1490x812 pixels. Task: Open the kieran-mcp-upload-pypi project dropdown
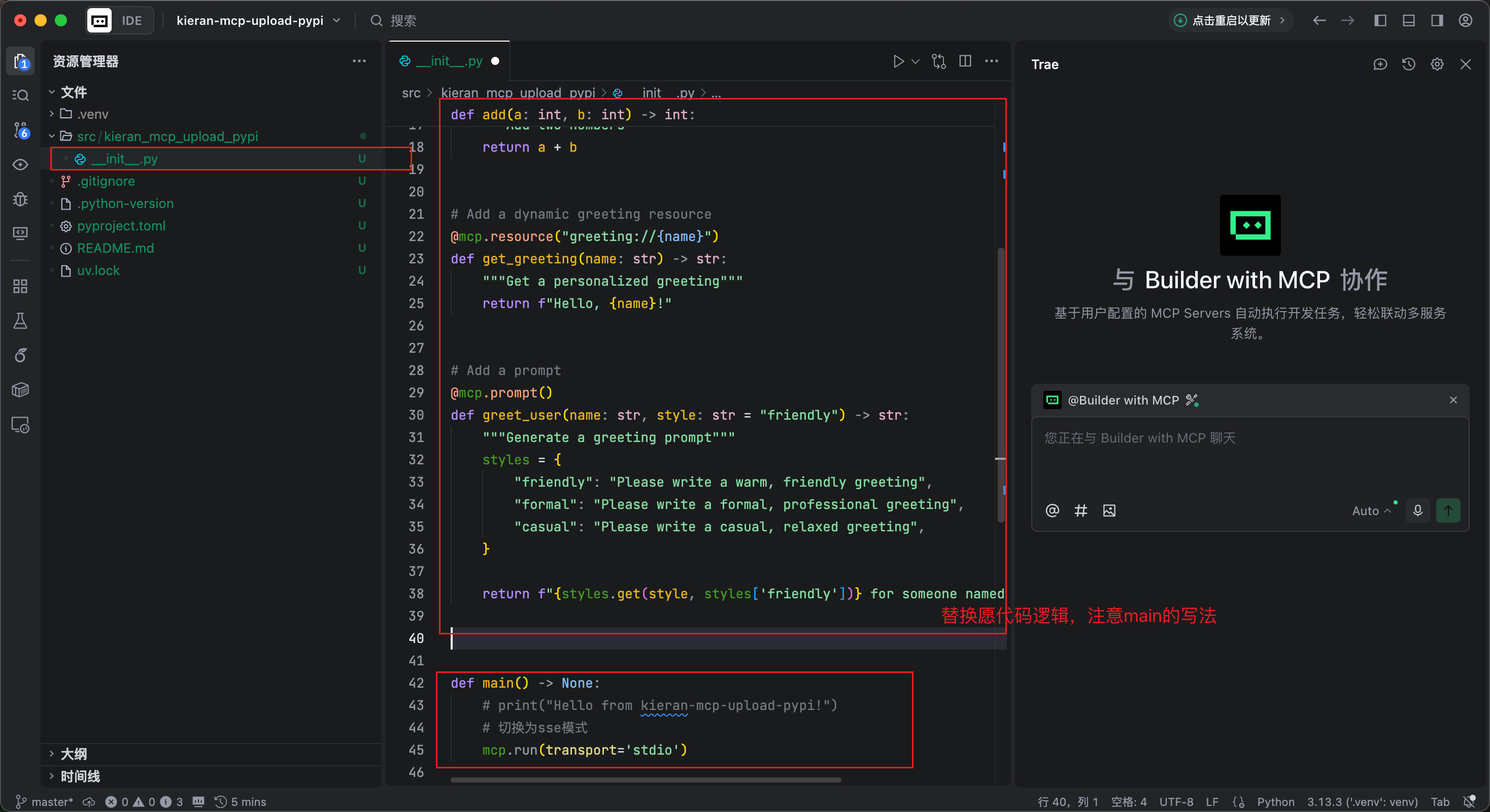click(x=258, y=21)
